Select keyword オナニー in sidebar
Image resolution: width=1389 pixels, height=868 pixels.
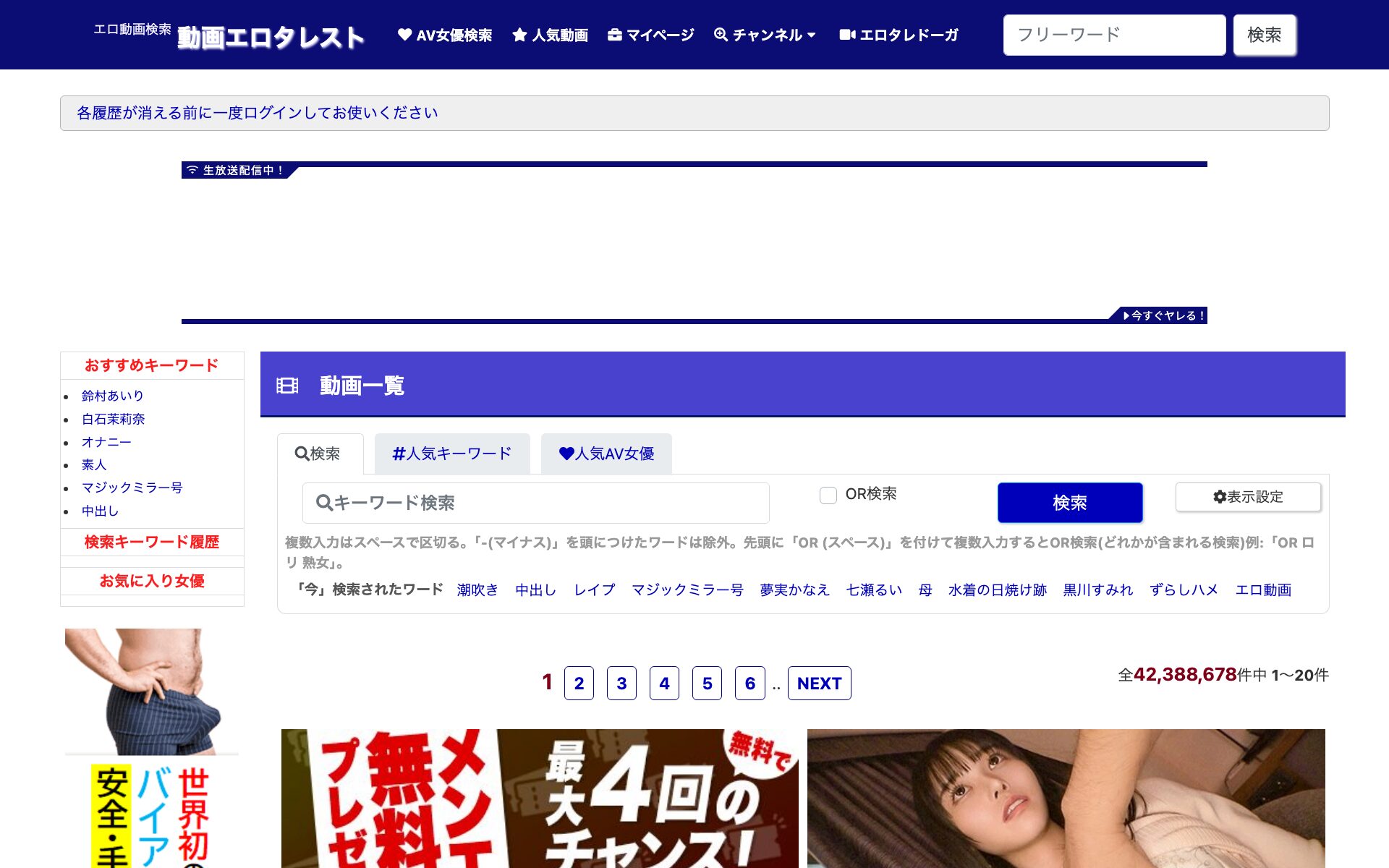pos(106,442)
